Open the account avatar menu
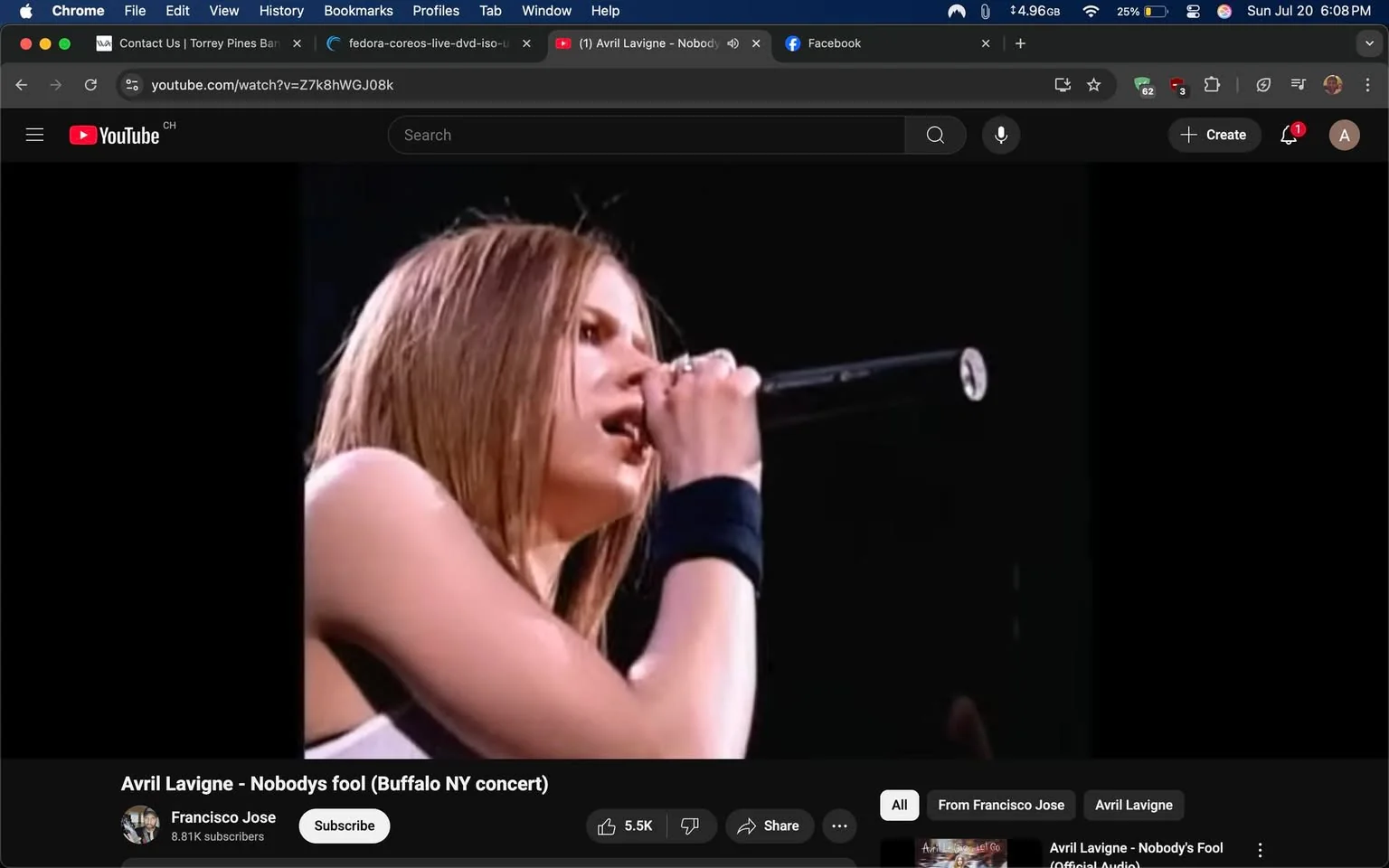 point(1344,135)
